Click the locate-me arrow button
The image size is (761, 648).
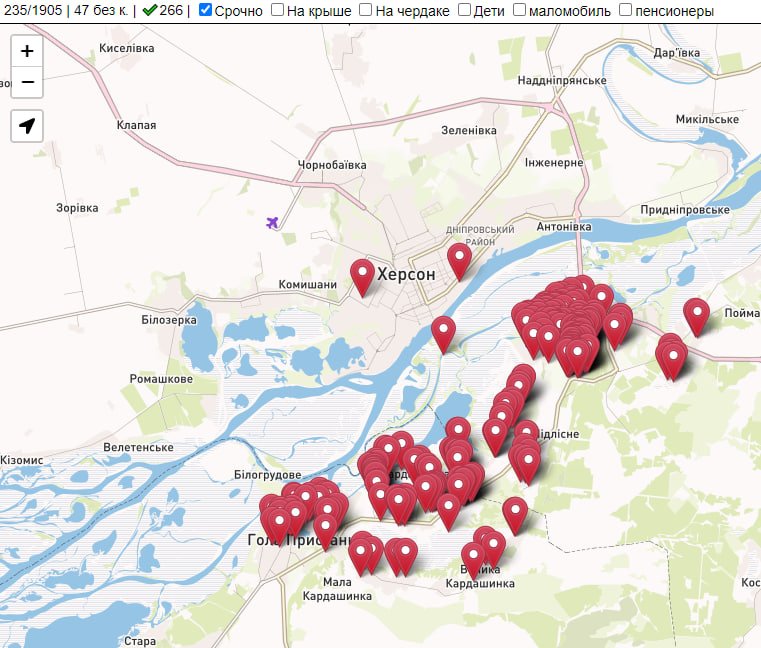(27, 126)
